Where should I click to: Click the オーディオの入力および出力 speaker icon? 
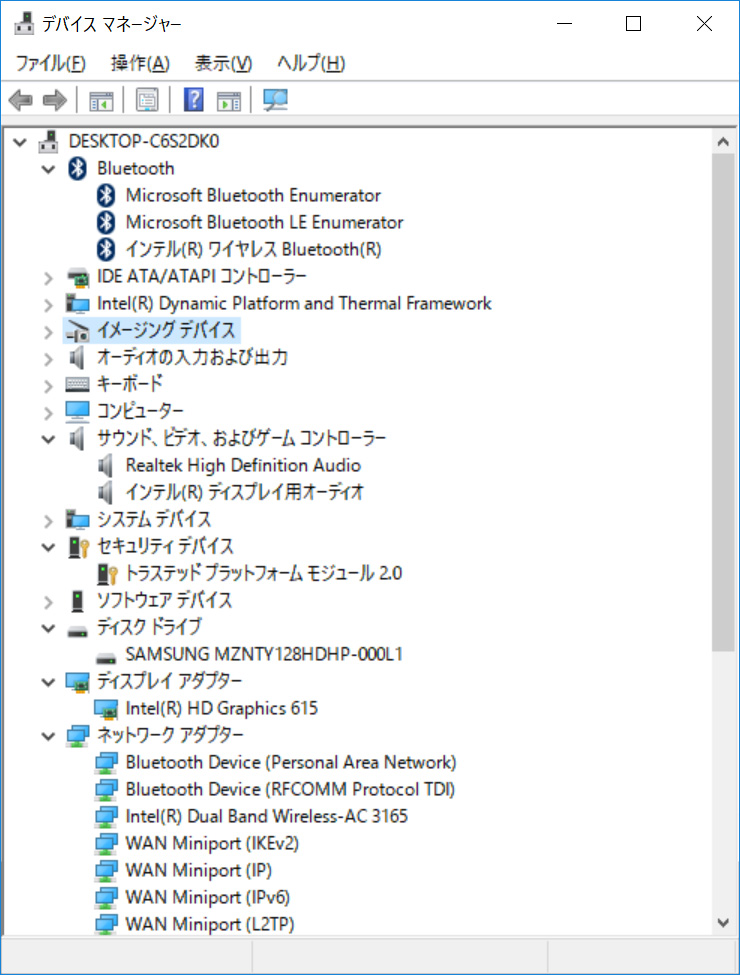coord(76,358)
